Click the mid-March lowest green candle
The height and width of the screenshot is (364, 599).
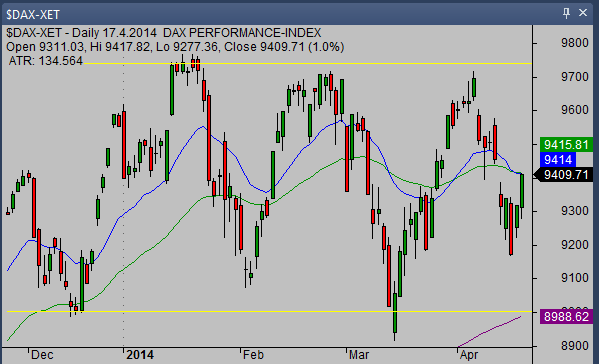(x=395, y=312)
